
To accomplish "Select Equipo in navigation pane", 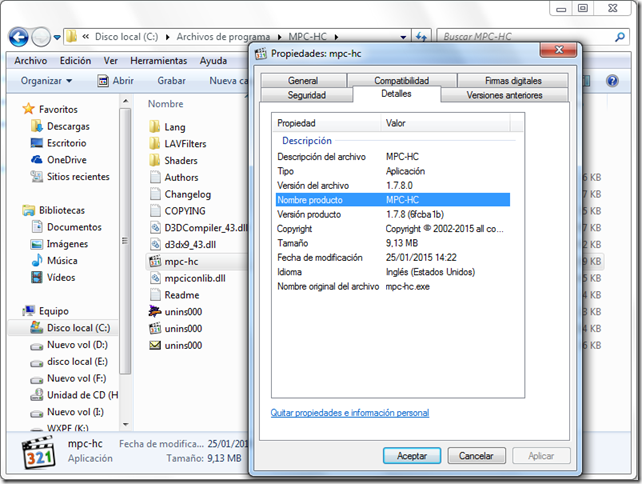I will [46, 311].
